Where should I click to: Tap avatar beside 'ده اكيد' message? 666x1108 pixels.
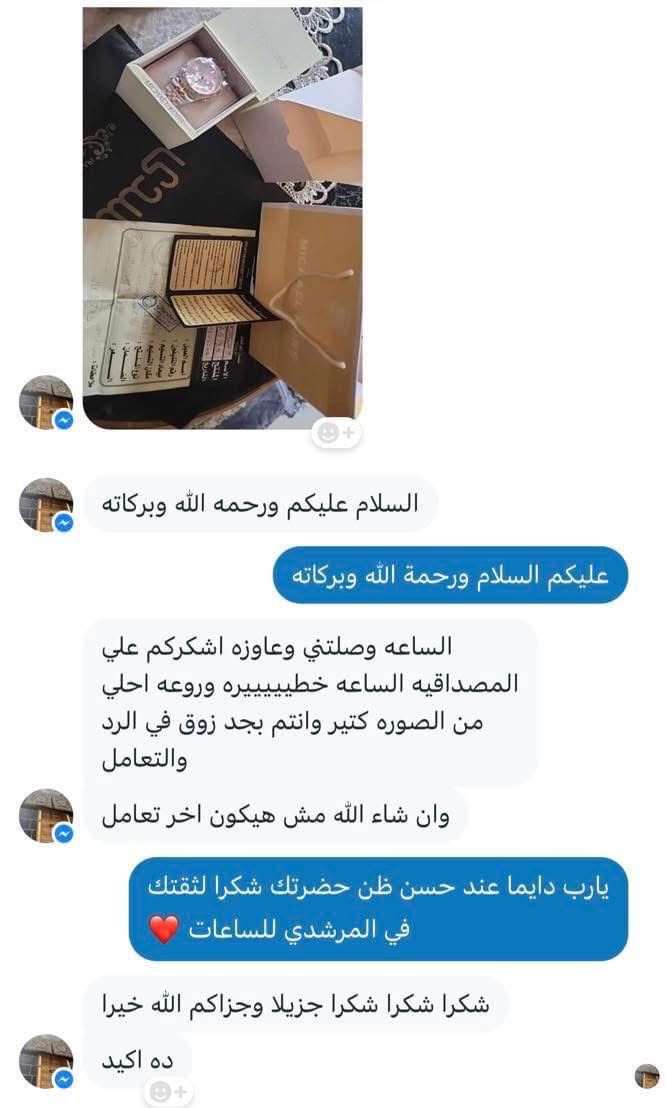46,1061
